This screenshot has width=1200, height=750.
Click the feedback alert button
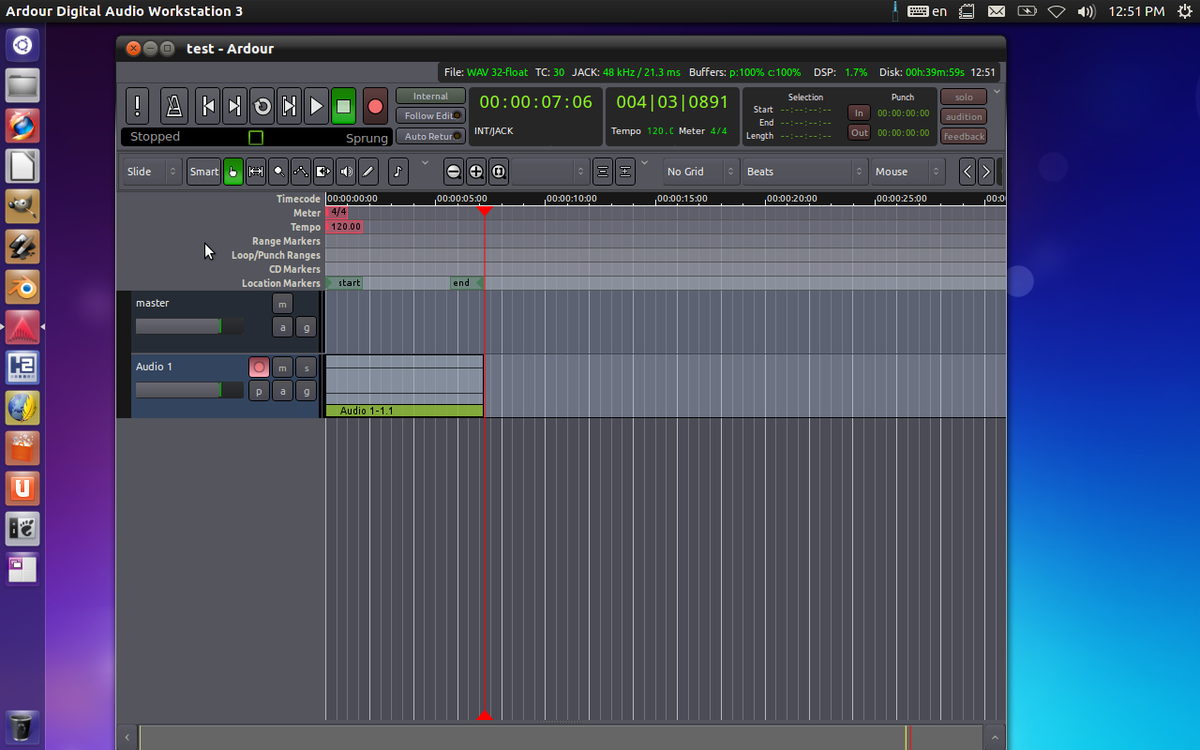pos(964,136)
